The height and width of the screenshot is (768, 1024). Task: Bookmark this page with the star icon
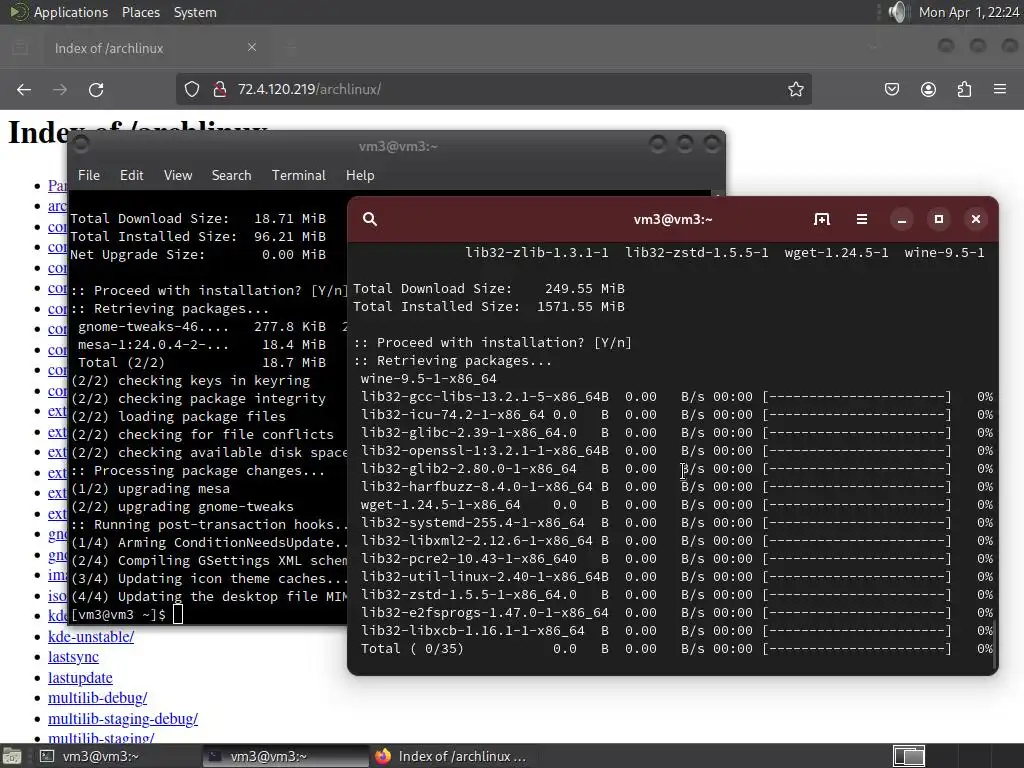(x=795, y=89)
